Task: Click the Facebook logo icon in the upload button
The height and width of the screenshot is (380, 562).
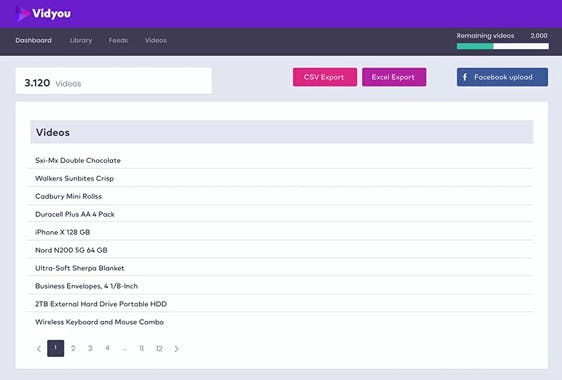Action: click(465, 77)
